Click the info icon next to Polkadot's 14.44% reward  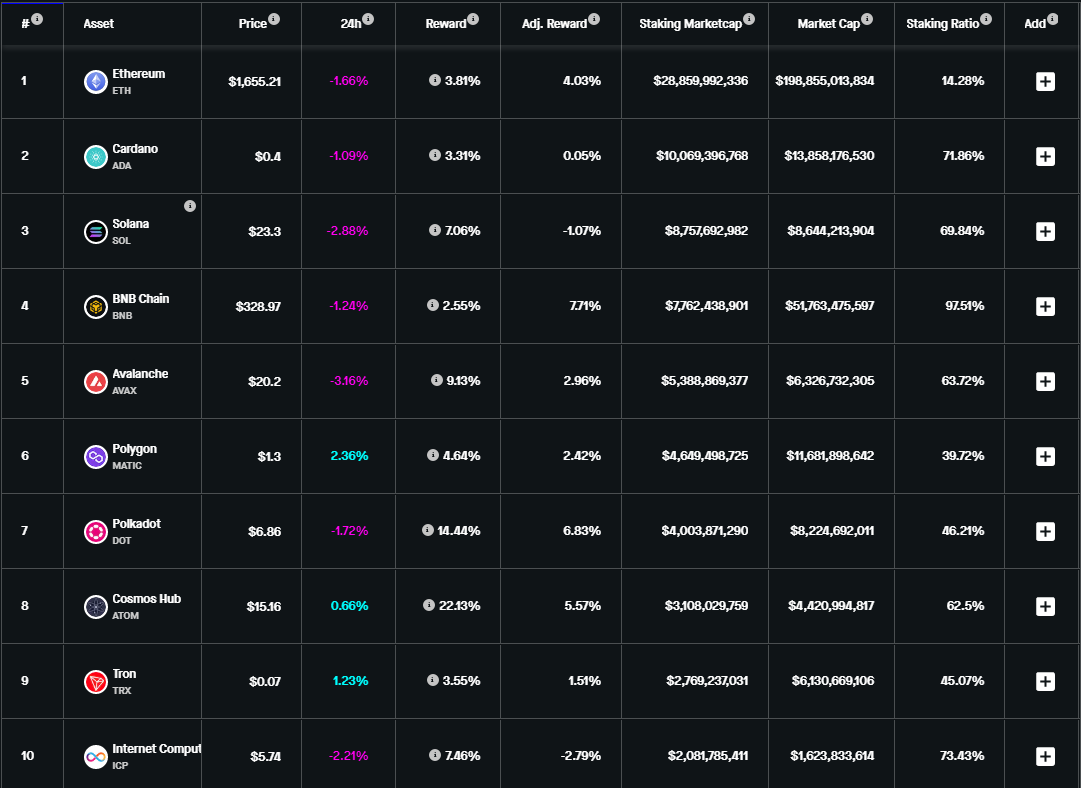(428, 530)
